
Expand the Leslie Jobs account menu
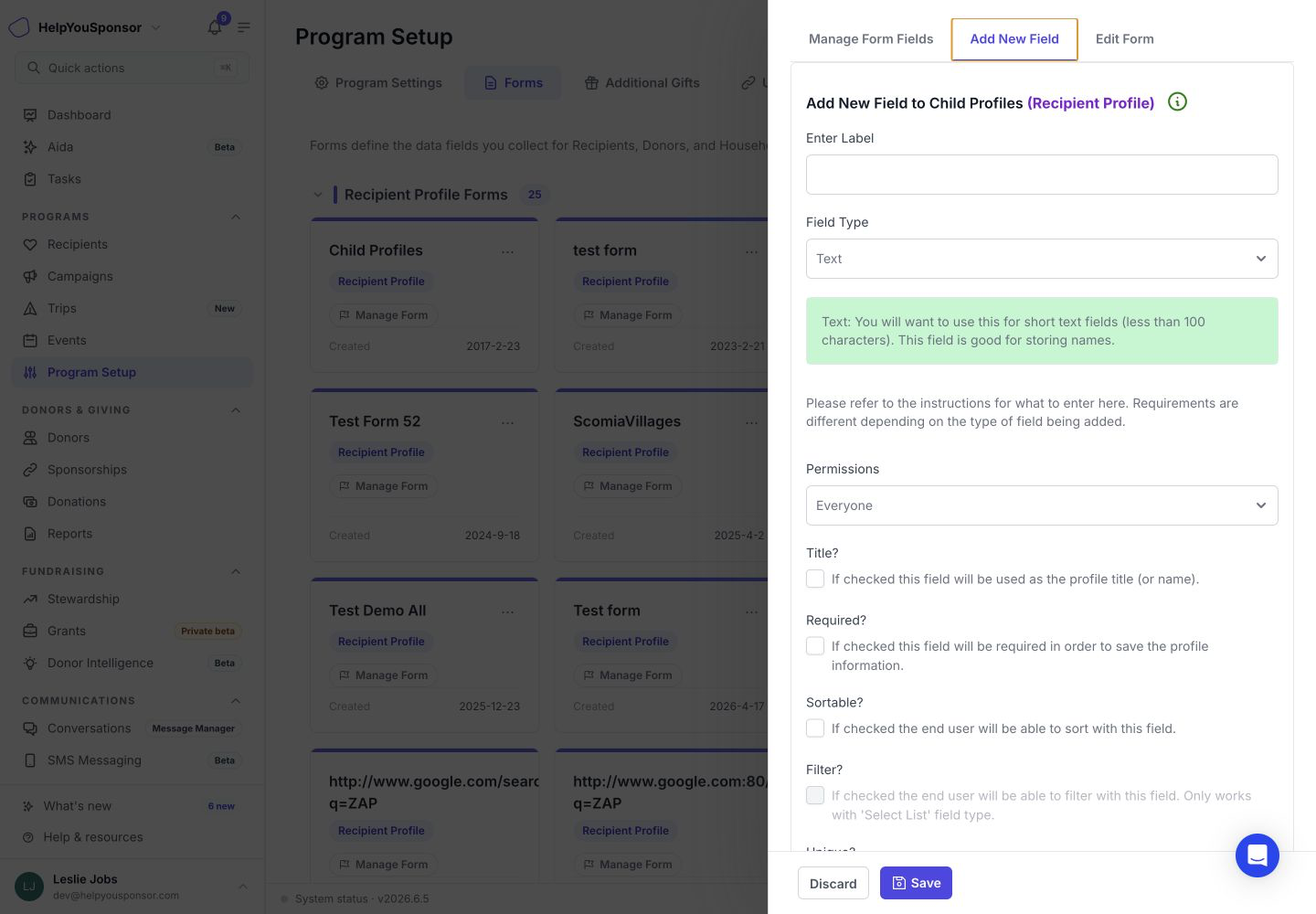coord(243,887)
